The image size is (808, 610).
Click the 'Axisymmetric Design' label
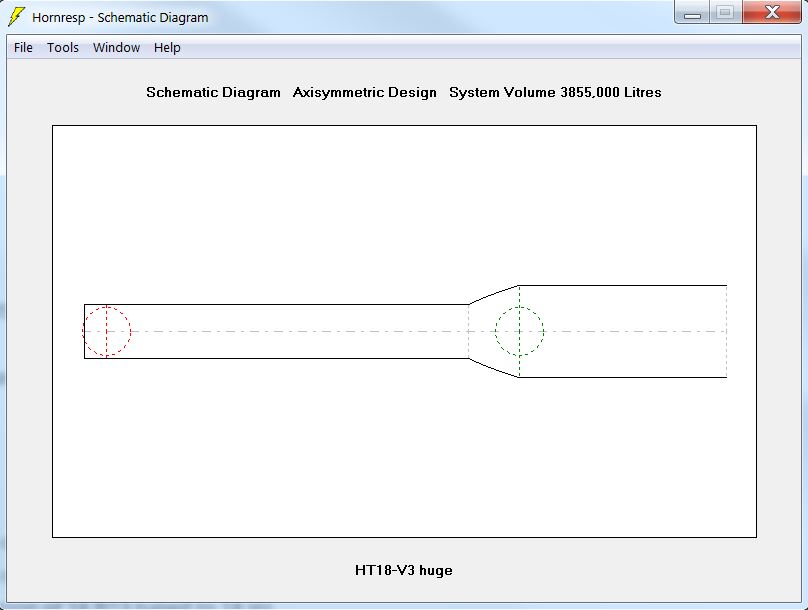(x=365, y=92)
